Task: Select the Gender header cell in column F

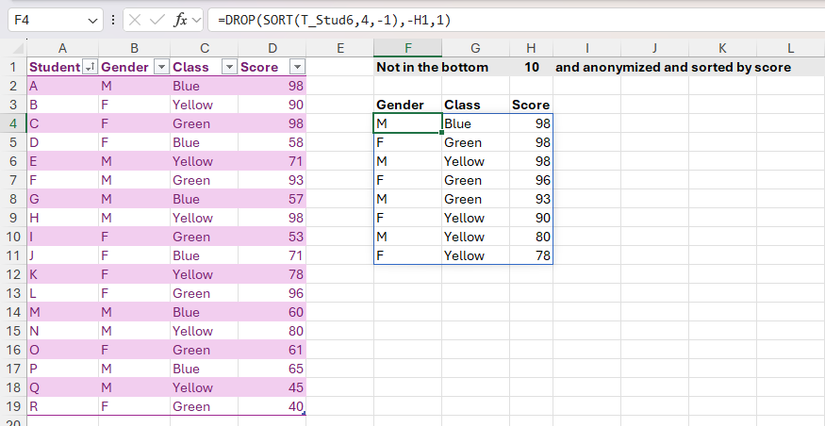Action: coord(407,105)
